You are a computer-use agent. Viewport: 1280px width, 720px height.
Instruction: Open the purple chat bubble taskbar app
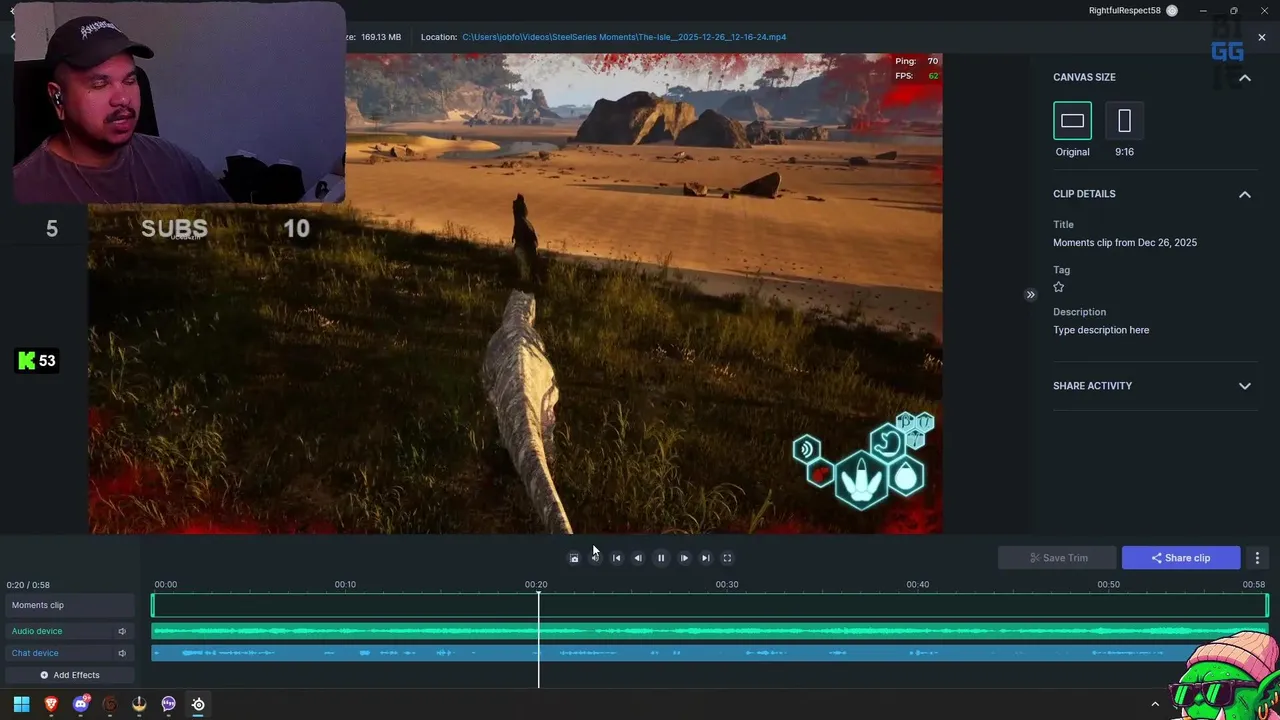tap(168, 704)
